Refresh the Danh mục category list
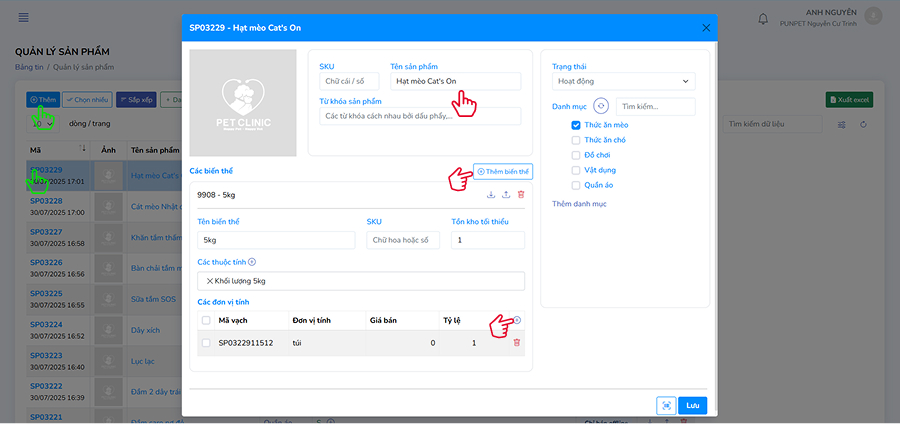 601,106
